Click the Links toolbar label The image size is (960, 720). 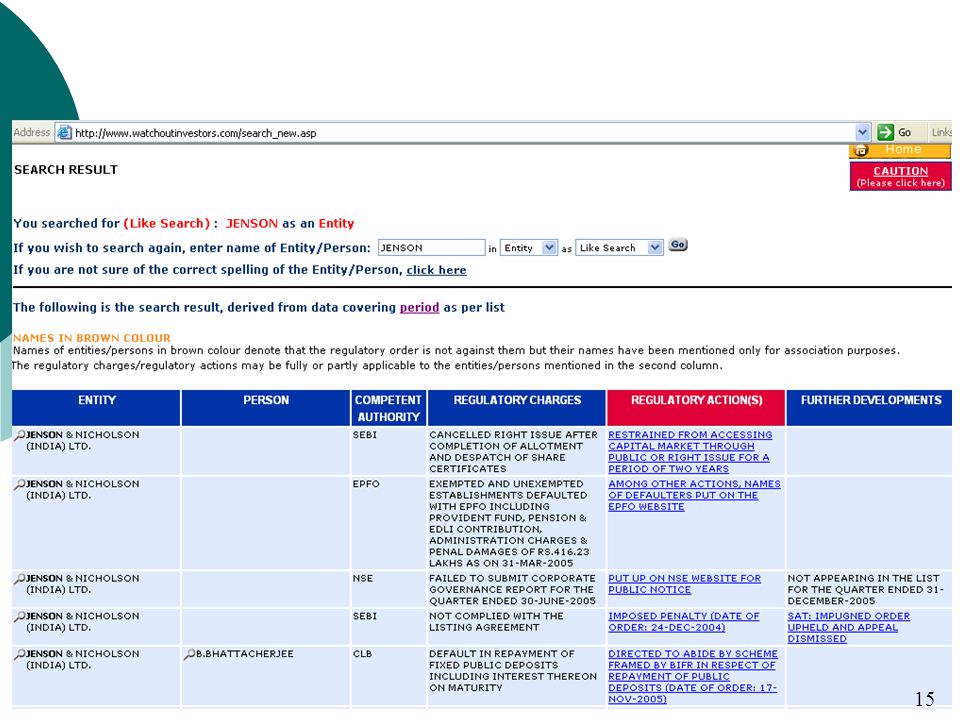(941, 132)
